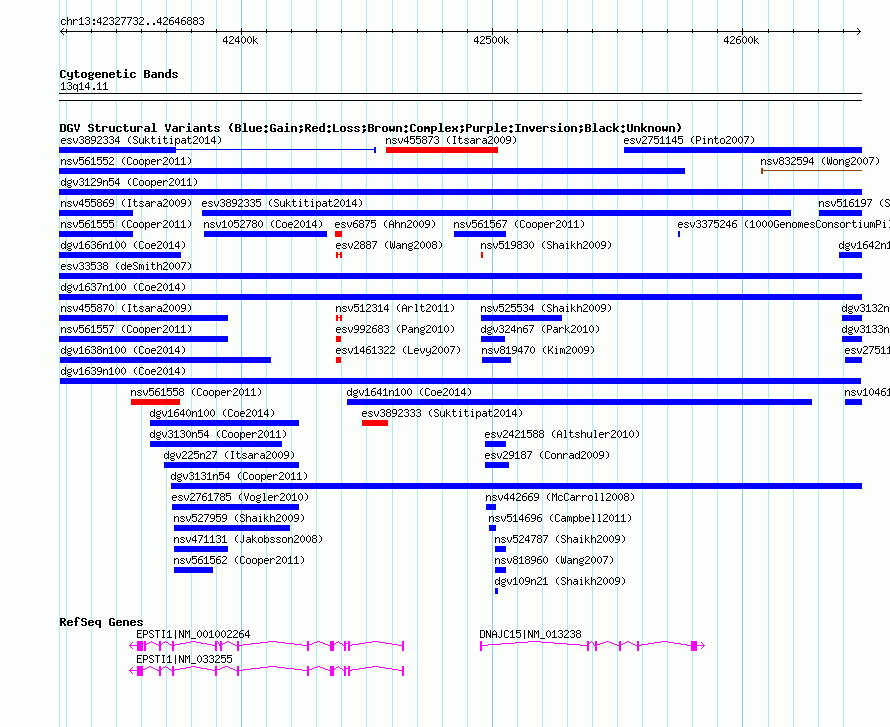Click nsv561558 (Cooper2011) label
Image resolution: width=890 pixels, height=727 pixels.
pyautogui.click(x=196, y=392)
